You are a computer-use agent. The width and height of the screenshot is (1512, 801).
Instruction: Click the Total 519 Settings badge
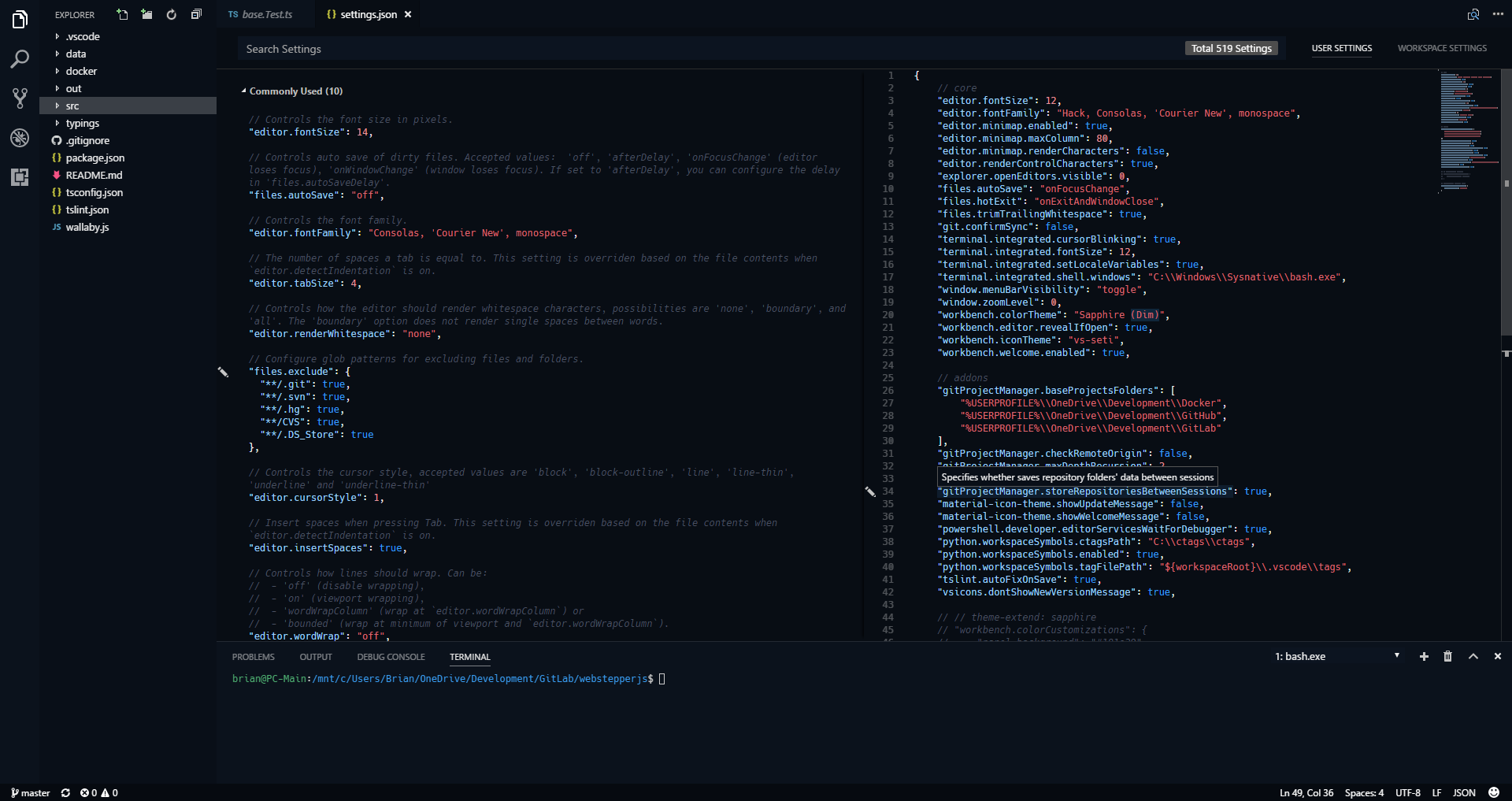(x=1231, y=49)
